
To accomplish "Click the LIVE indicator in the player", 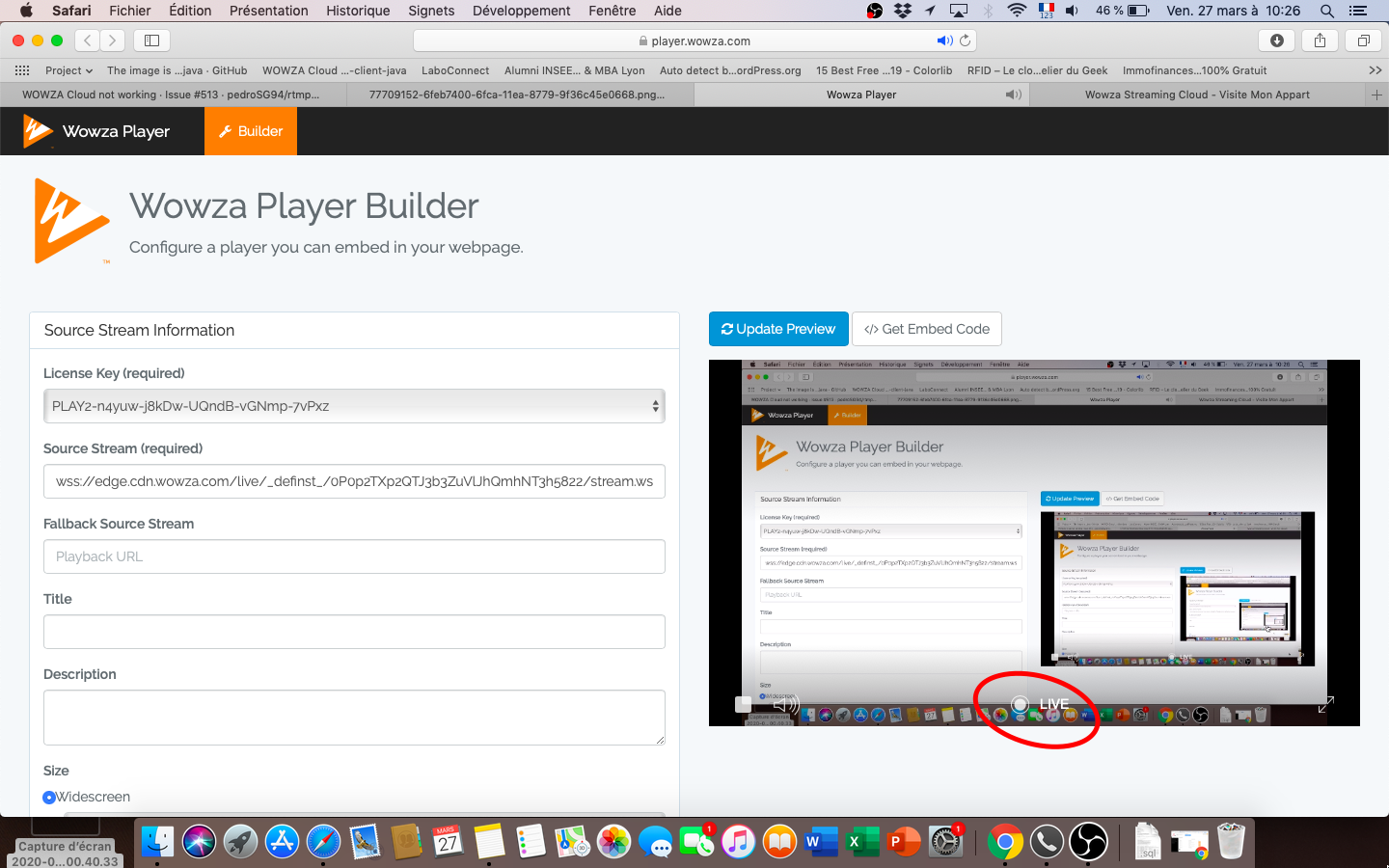I will (x=1040, y=704).
